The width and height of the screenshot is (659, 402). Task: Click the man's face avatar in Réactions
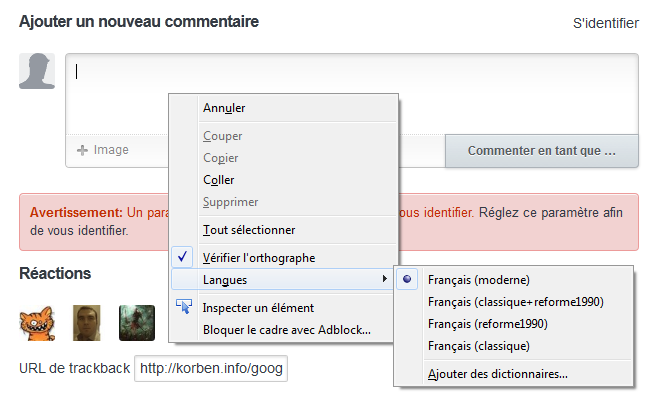[x=88, y=323]
